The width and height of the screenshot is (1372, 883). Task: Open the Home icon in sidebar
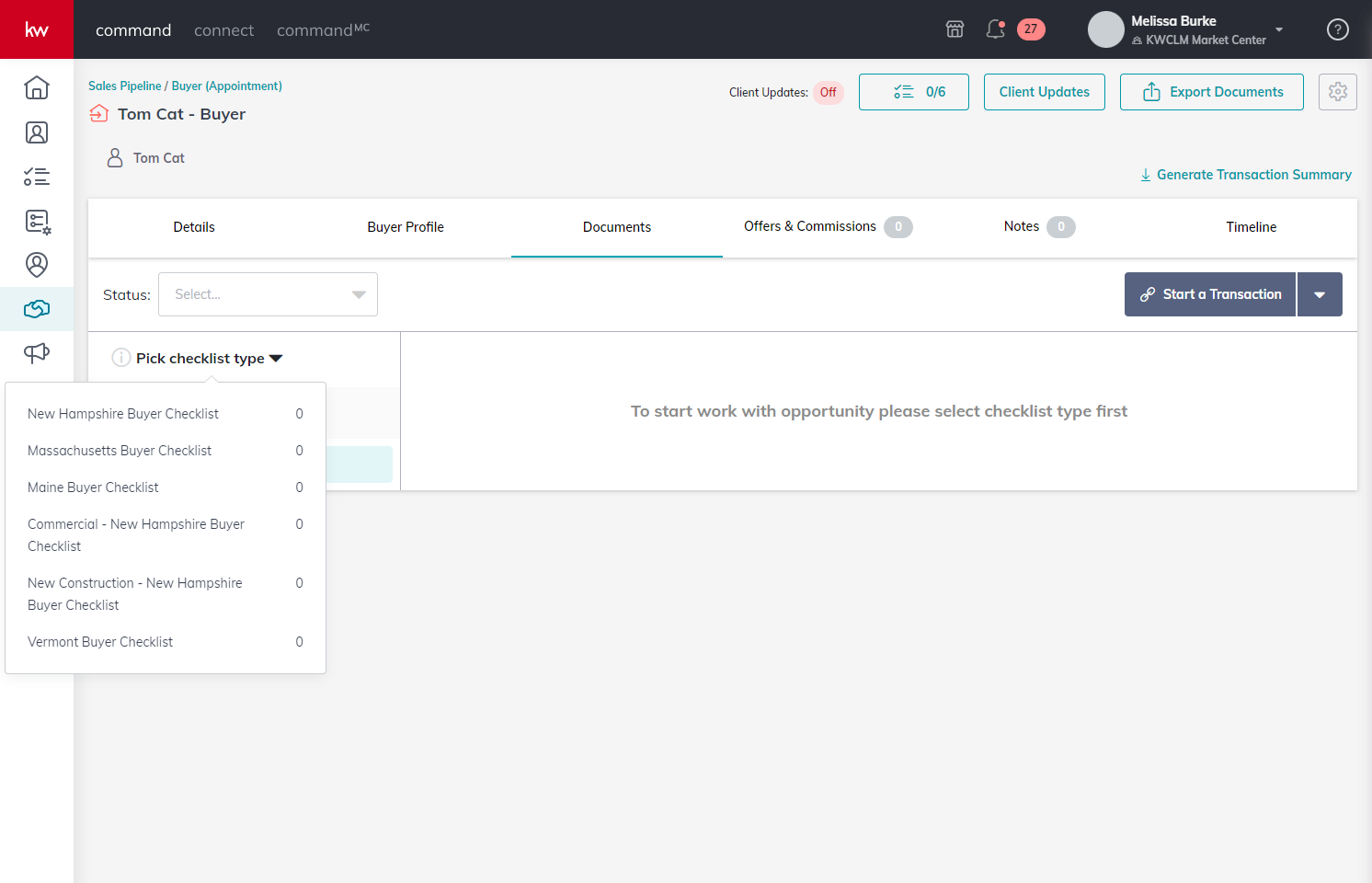37,87
